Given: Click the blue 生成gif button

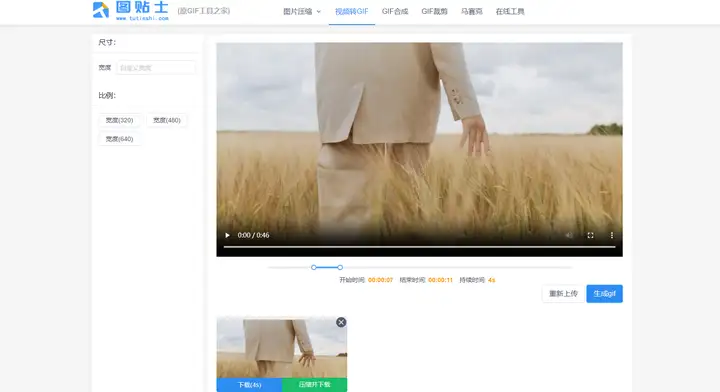Looking at the screenshot, I should (x=604, y=294).
